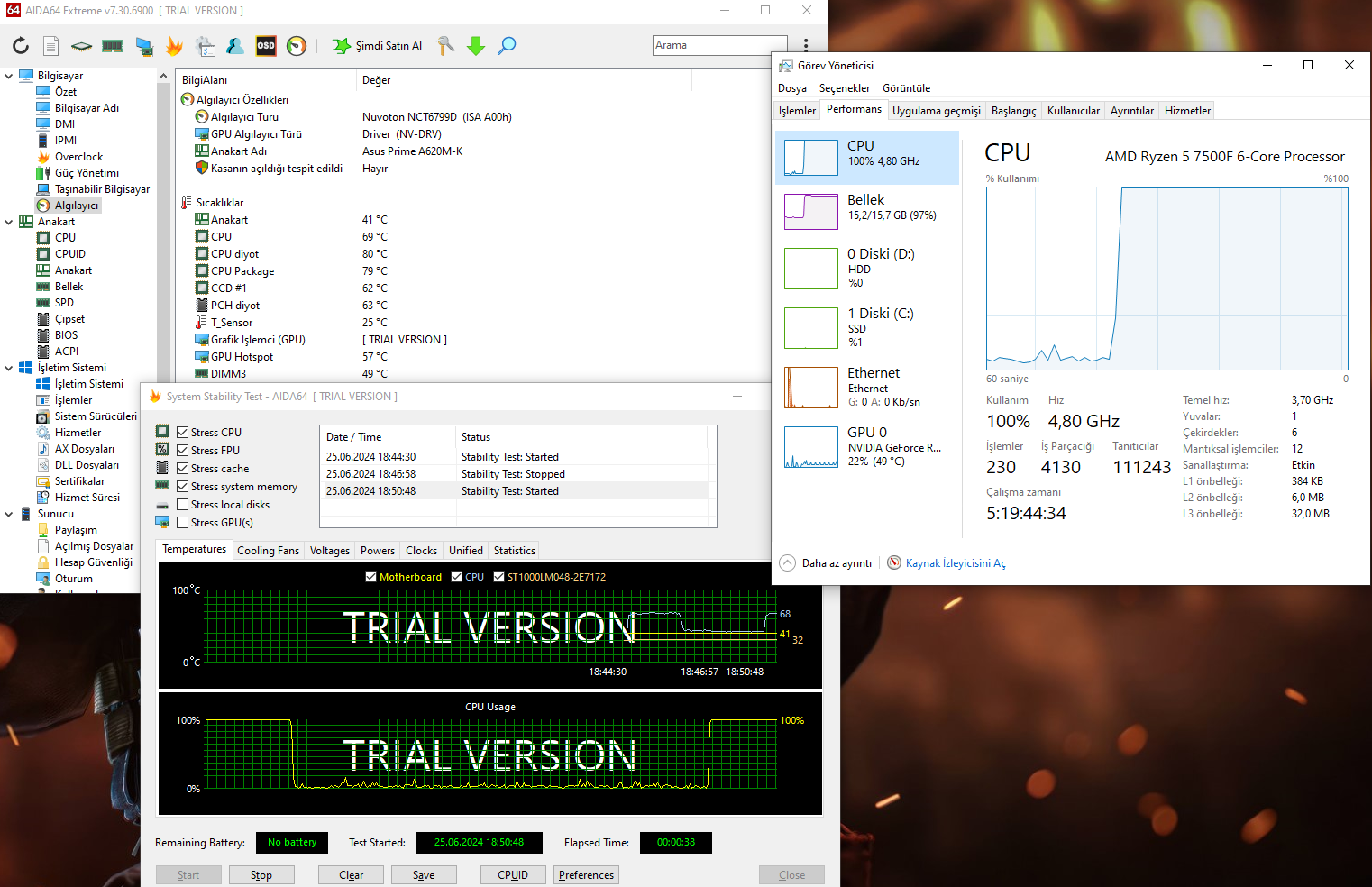Click the Stop button
This screenshot has height=887, width=1372.
click(x=261, y=875)
